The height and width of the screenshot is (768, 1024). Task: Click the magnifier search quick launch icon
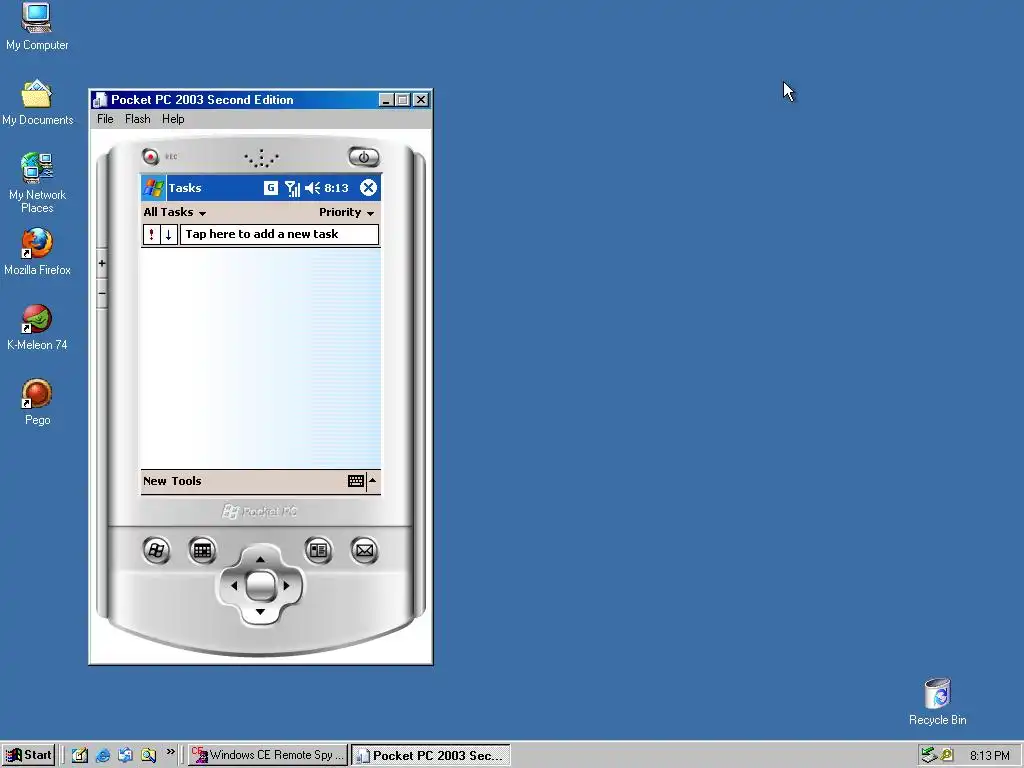coord(148,756)
